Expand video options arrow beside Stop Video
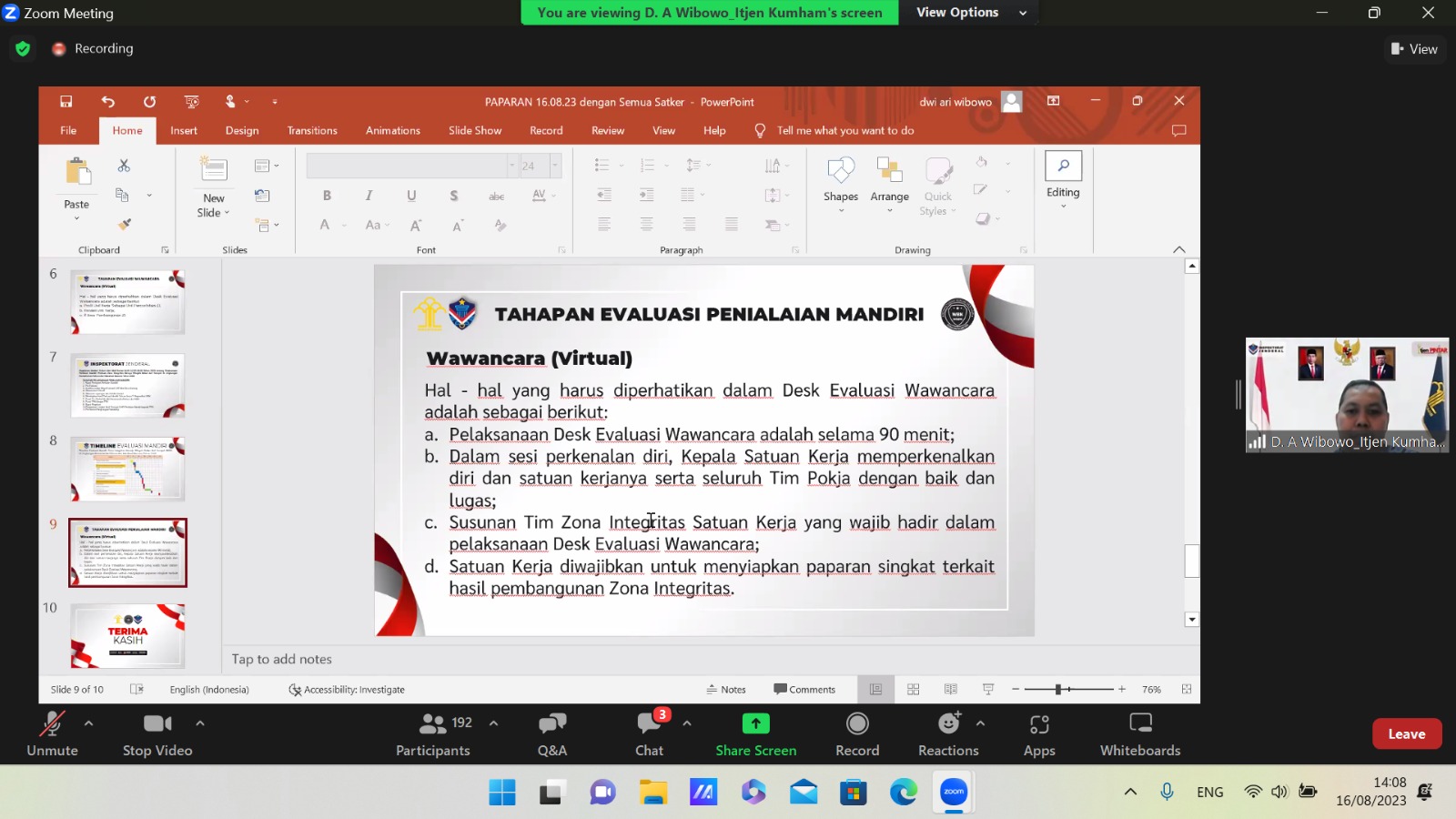This screenshot has width=1456, height=819. (200, 723)
